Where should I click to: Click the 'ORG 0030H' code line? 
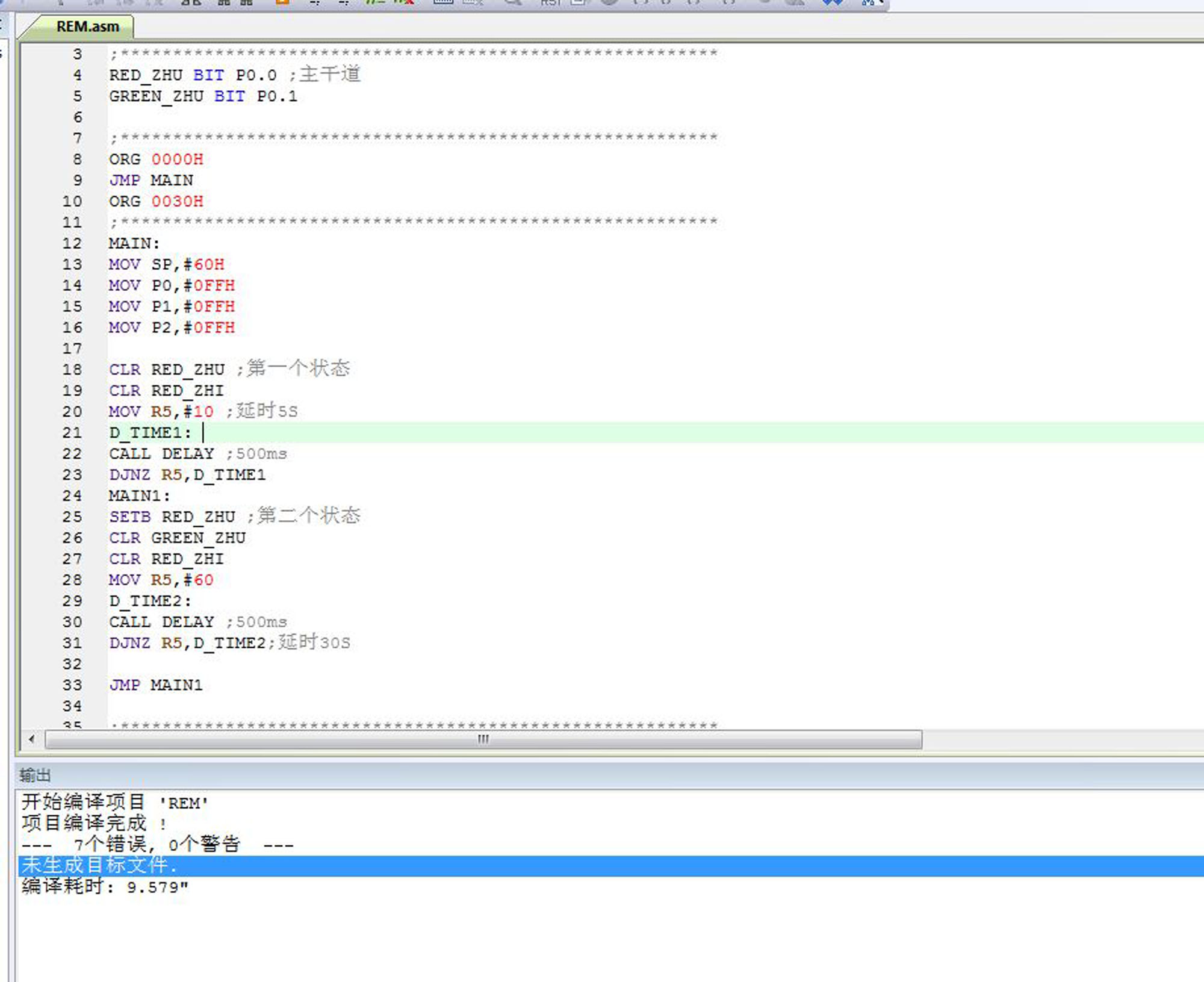pyautogui.click(x=156, y=202)
